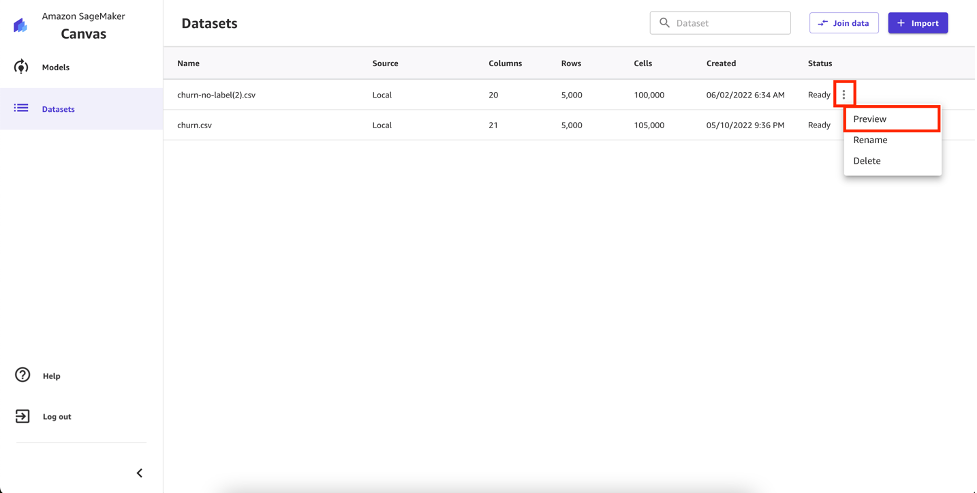Image resolution: width=977 pixels, height=493 pixels.
Task: Collapse the sidebar with the chevron arrow
Action: click(x=140, y=473)
